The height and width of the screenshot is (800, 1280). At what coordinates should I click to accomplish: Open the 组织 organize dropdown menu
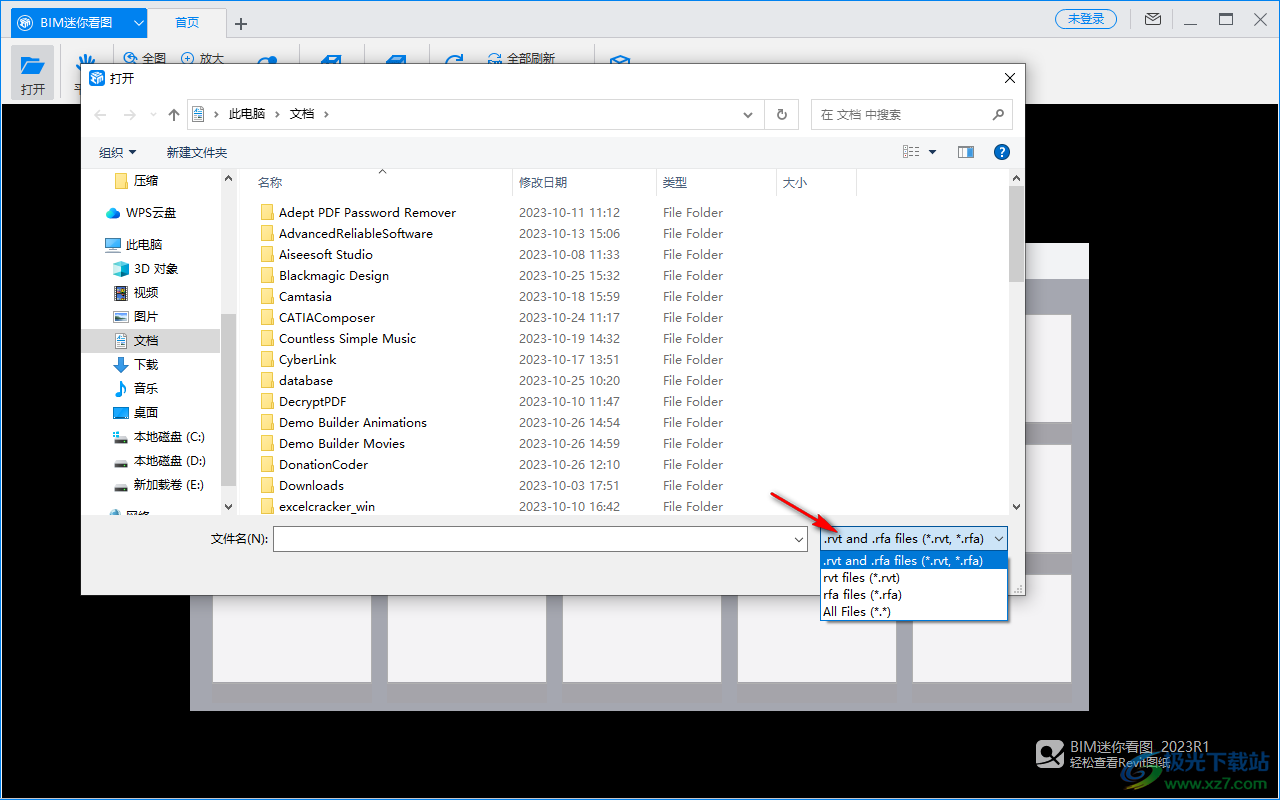coord(117,153)
